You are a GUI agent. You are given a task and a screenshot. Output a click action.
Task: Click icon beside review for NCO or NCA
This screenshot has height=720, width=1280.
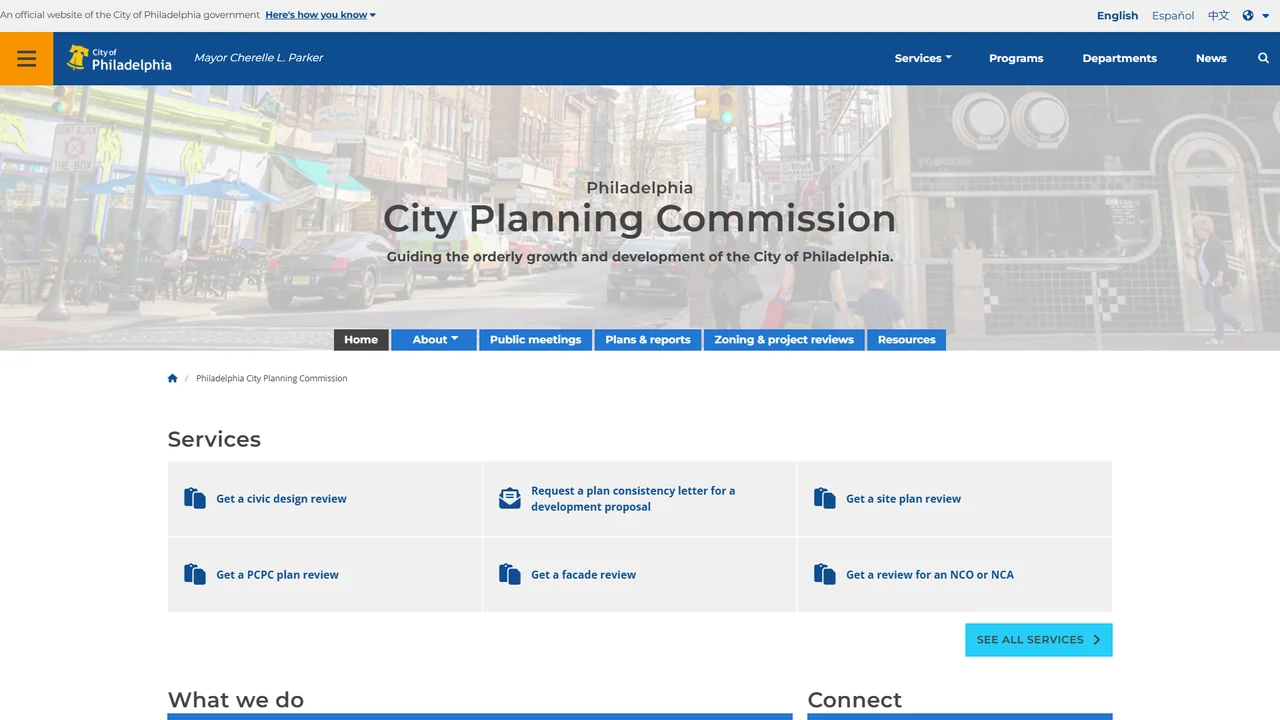tap(825, 574)
